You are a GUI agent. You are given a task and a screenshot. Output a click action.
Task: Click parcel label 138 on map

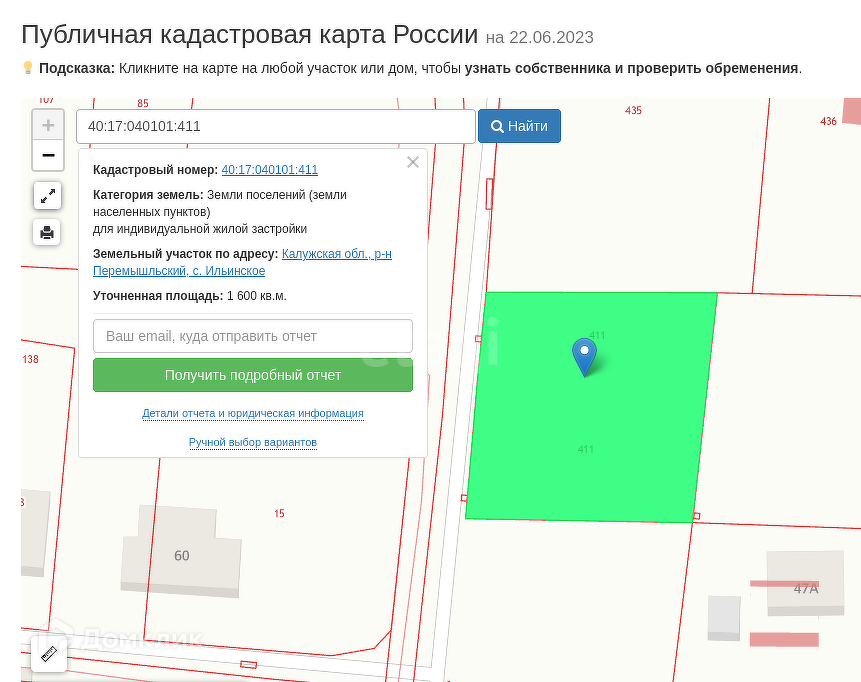coord(31,359)
